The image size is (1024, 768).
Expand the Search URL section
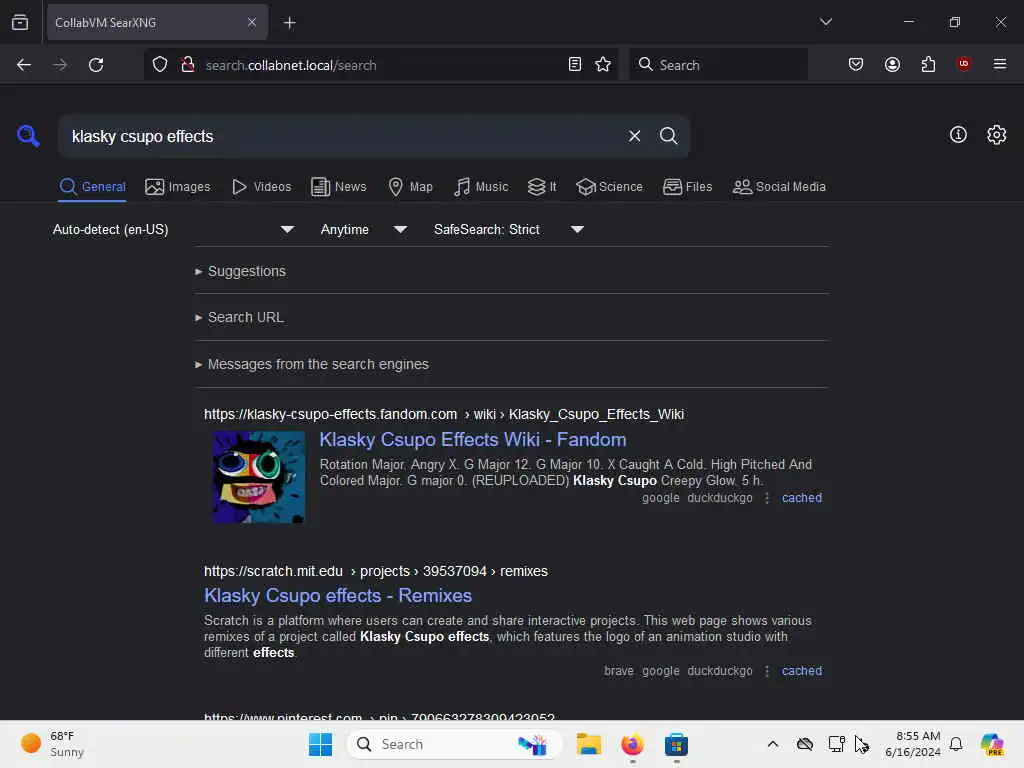point(240,317)
